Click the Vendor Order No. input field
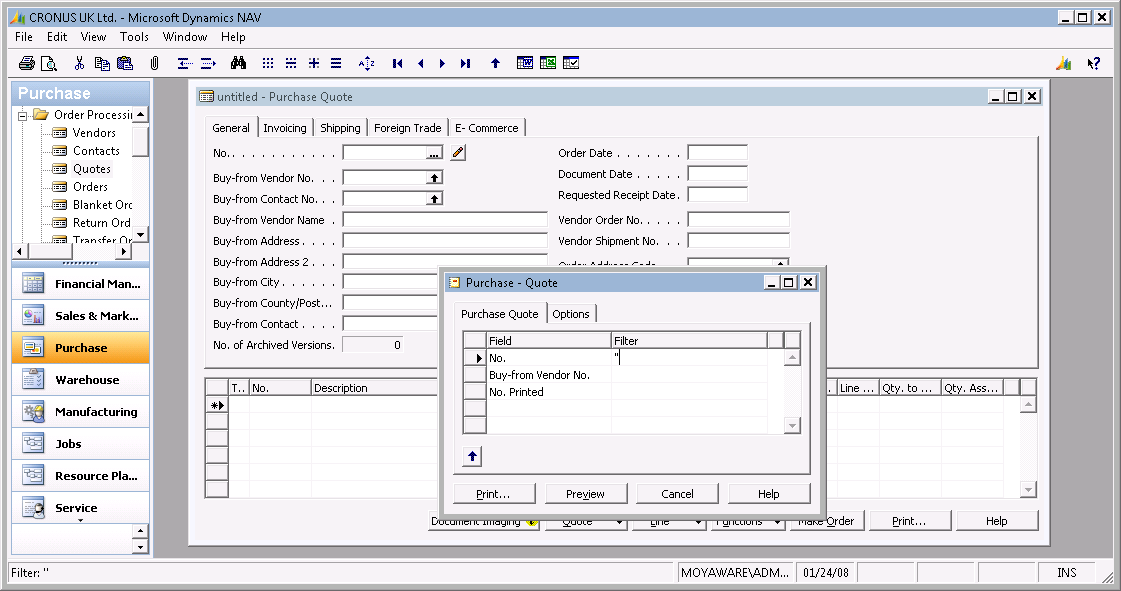 739,220
